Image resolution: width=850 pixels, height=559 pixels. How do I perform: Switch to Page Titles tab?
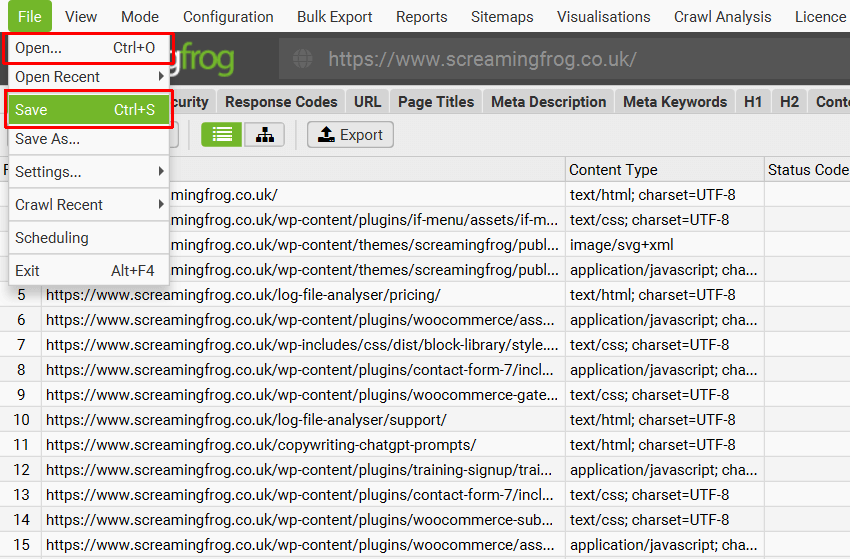tap(436, 102)
